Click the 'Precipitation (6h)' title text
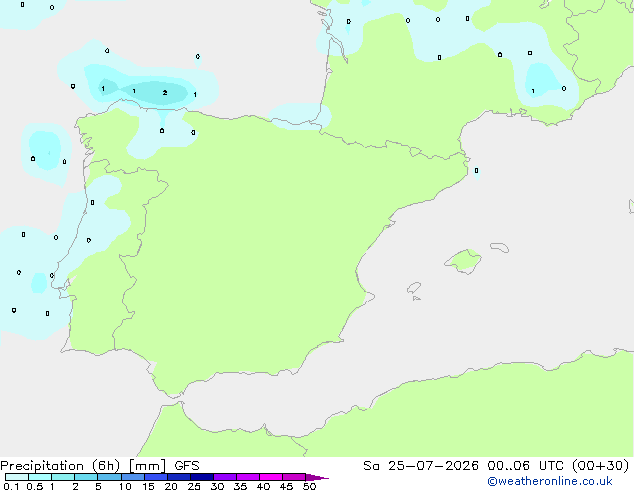This screenshot has height=490, width=634. point(60,466)
